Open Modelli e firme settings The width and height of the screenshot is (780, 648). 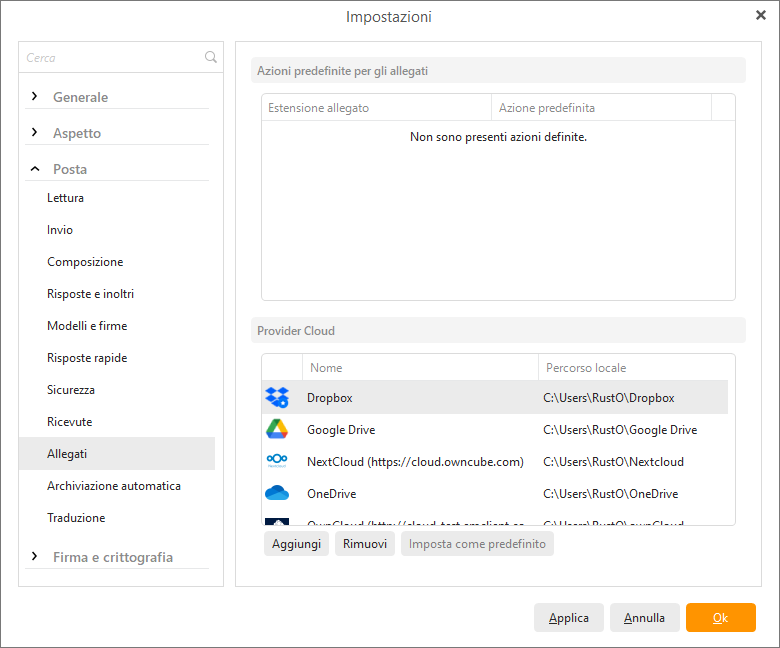[87, 326]
